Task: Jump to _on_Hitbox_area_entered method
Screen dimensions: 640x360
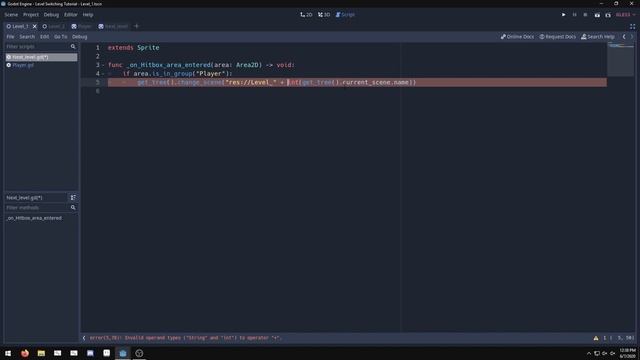Action: [x=34, y=218]
